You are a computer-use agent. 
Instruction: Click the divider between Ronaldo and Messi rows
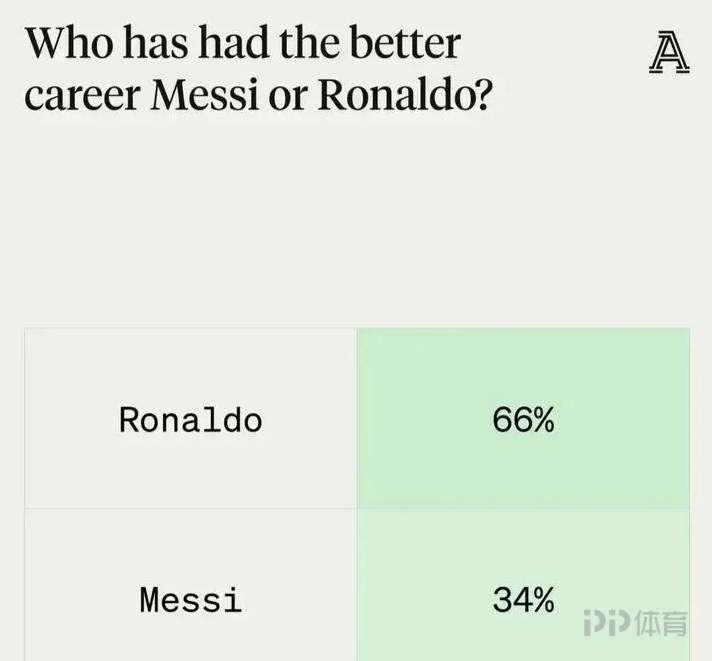click(190, 509)
